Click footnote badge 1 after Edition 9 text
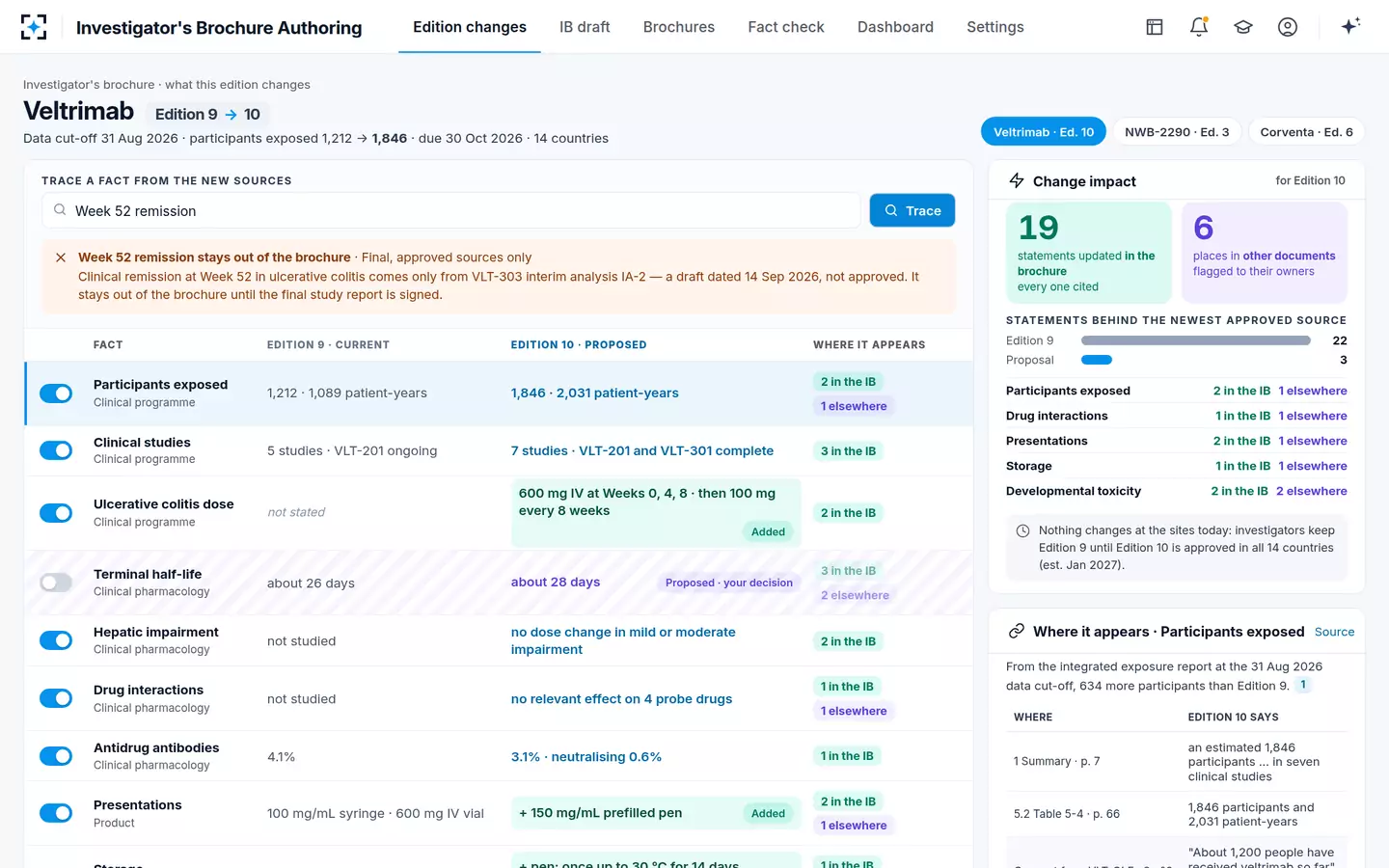 coord(1303,685)
